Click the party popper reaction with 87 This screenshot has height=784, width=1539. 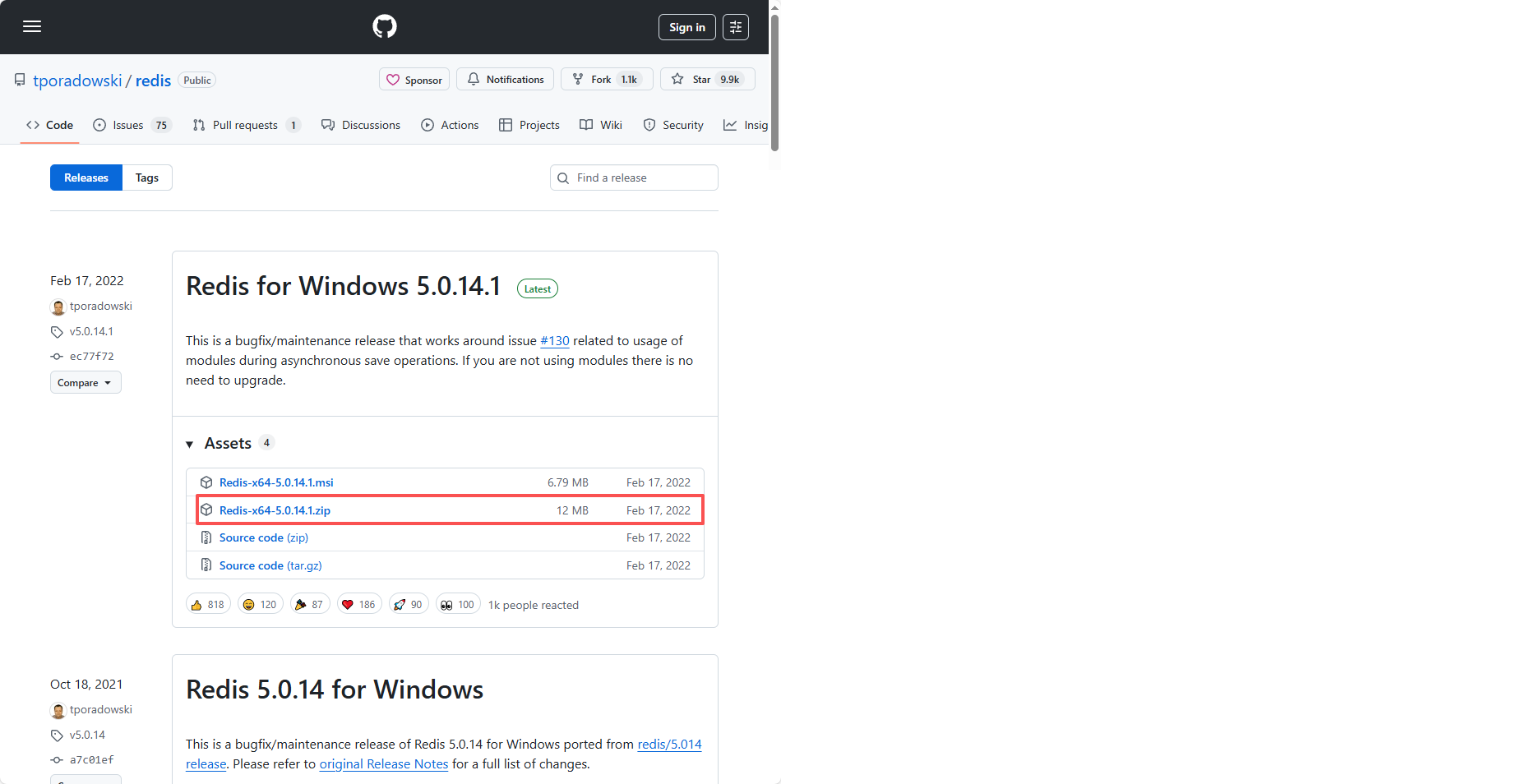pyautogui.click(x=309, y=605)
